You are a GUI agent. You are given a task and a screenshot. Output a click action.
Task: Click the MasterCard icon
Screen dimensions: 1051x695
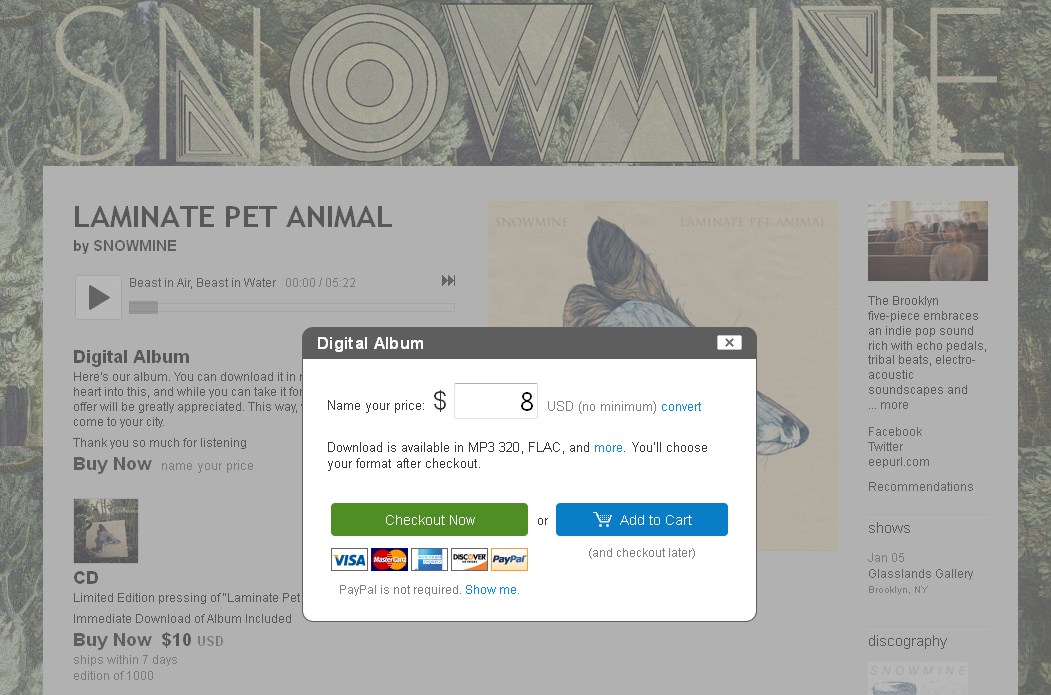pyautogui.click(x=389, y=560)
